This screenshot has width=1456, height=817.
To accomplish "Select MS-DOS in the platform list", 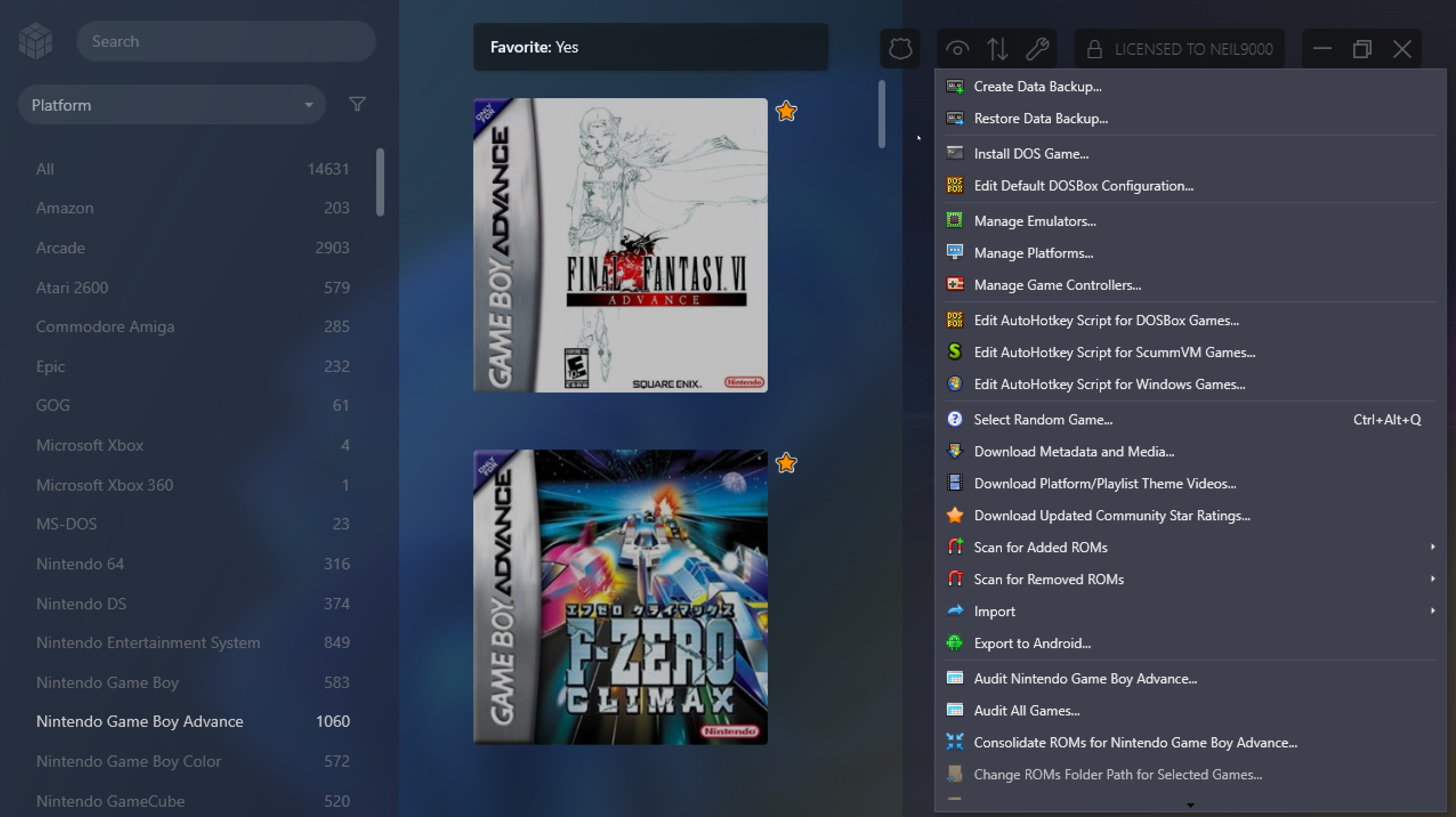I will 193,524.
